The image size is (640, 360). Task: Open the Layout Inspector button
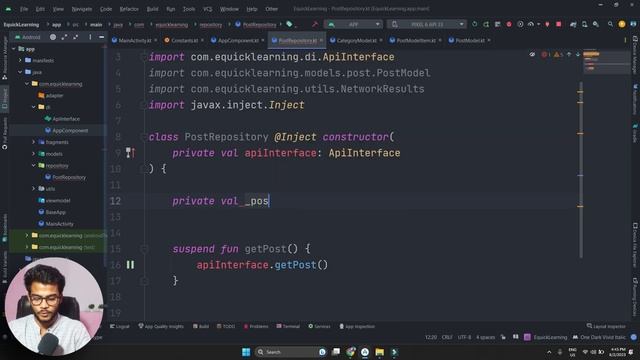606,326
